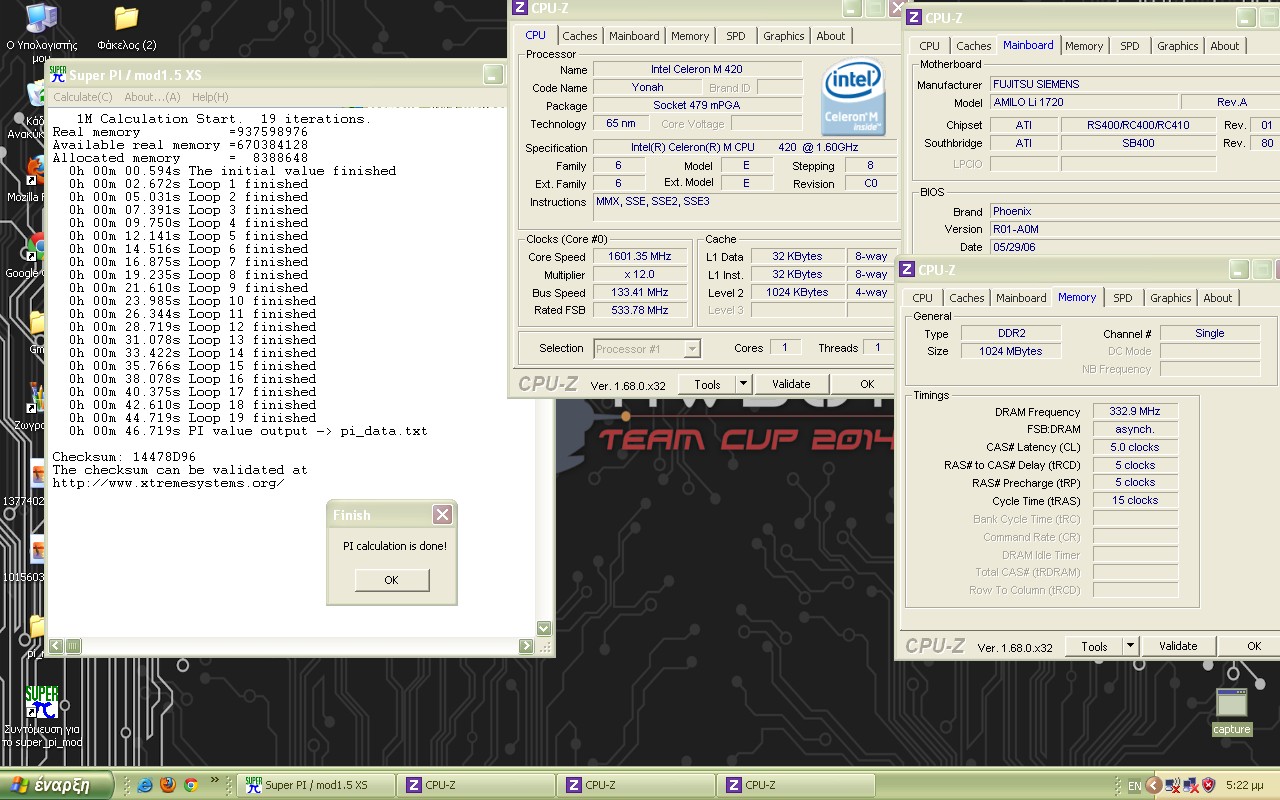Click Super PI horizontal scrollbar right arrow
The height and width of the screenshot is (800, 1280).
[x=526, y=646]
